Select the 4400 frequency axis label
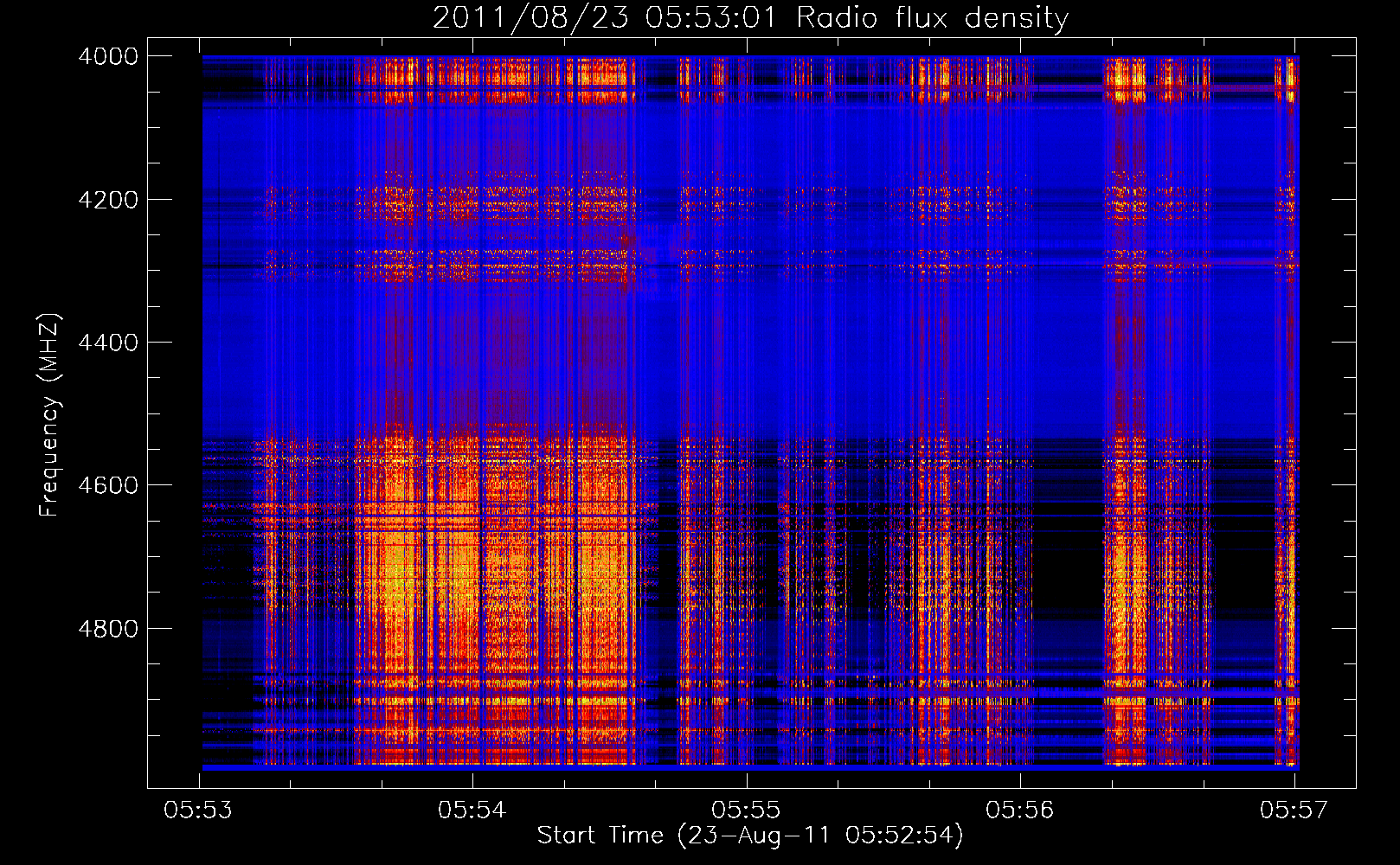1400x865 pixels. click(108, 343)
